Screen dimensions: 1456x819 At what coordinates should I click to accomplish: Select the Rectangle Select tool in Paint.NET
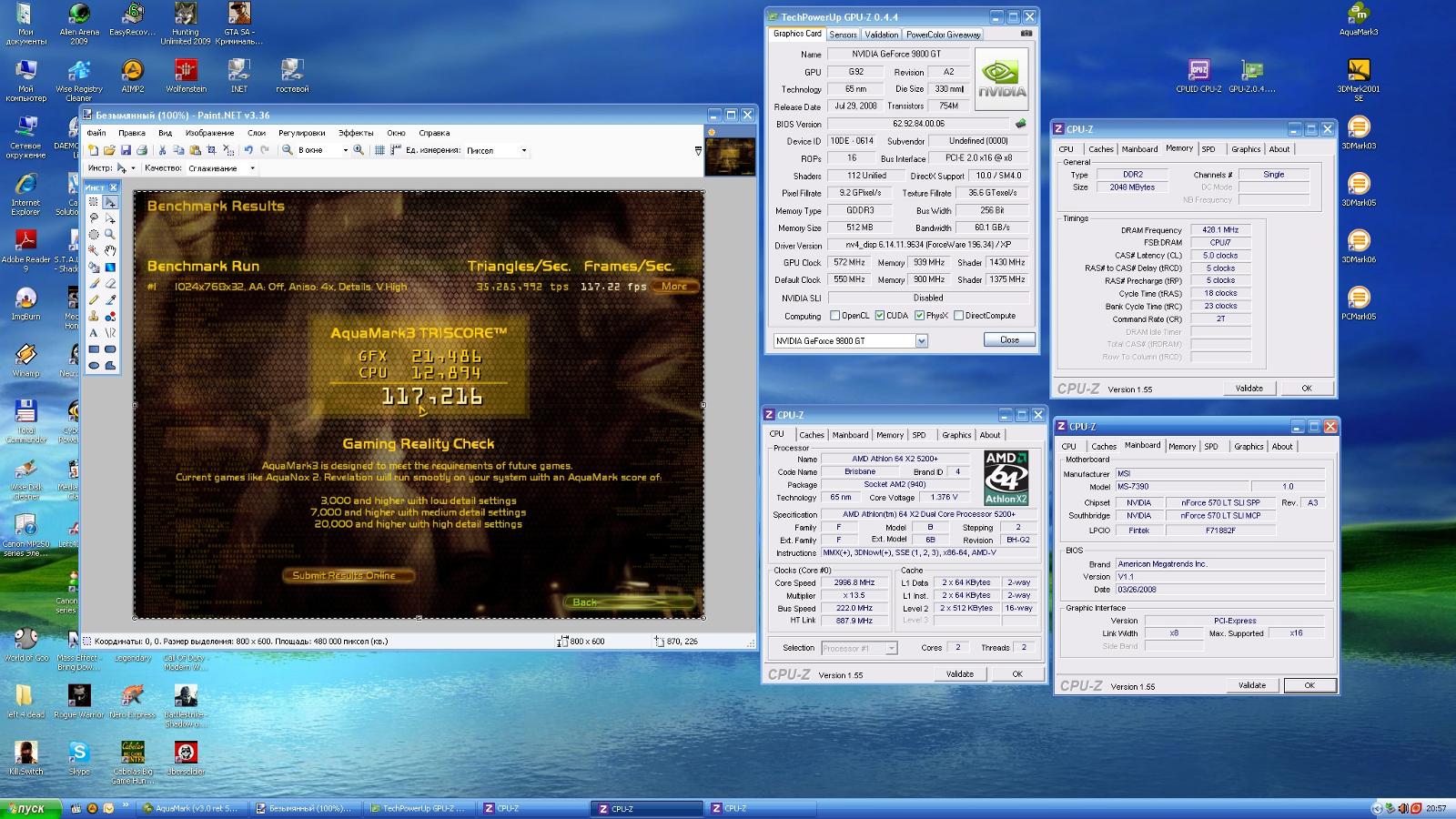pyautogui.click(x=93, y=202)
